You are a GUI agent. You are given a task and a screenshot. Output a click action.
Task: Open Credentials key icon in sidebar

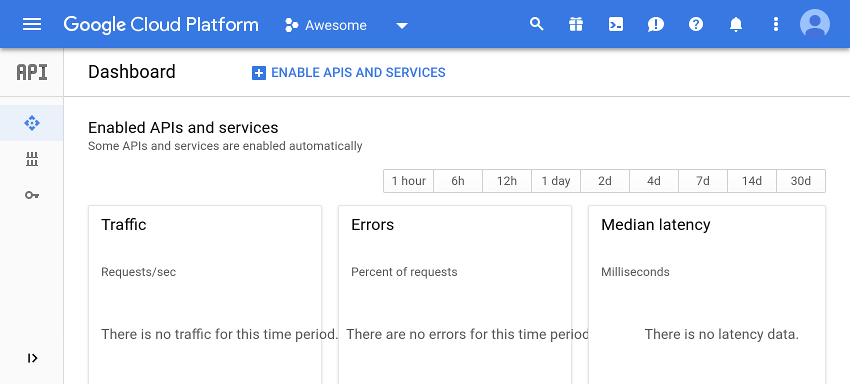click(x=32, y=195)
